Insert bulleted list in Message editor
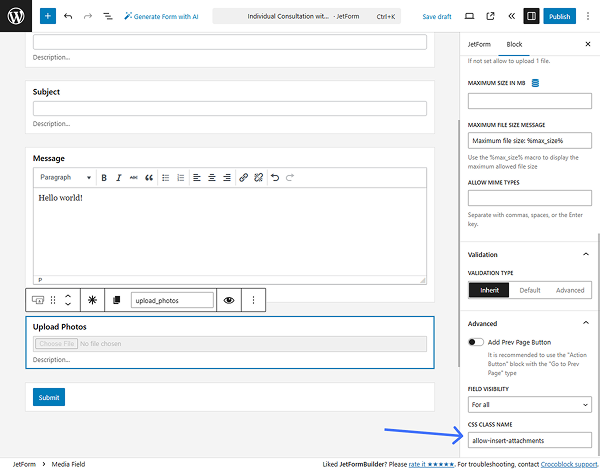 tap(166, 178)
